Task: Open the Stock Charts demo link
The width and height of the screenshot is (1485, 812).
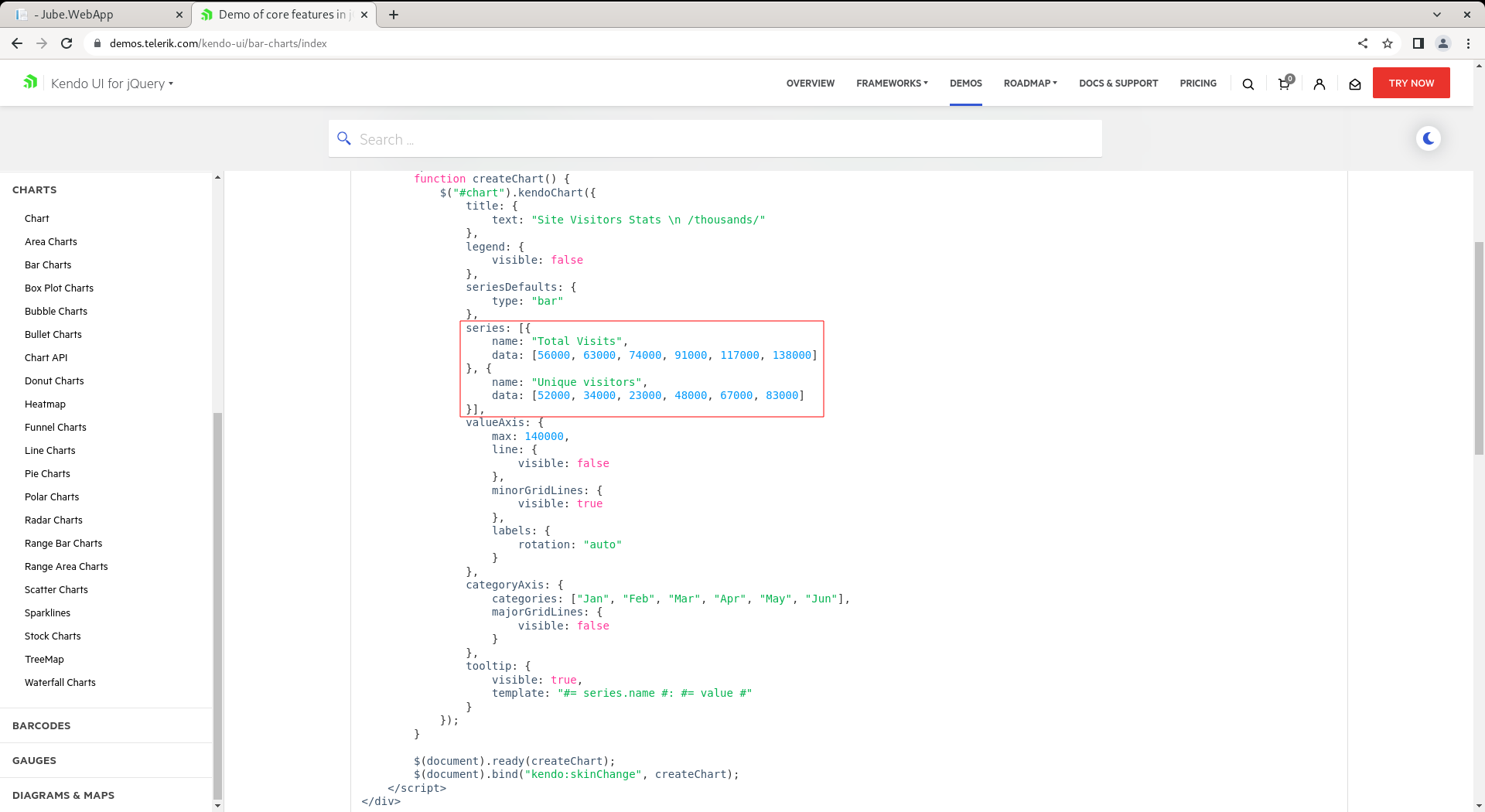Action: pyautogui.click(x=53, y=636)
